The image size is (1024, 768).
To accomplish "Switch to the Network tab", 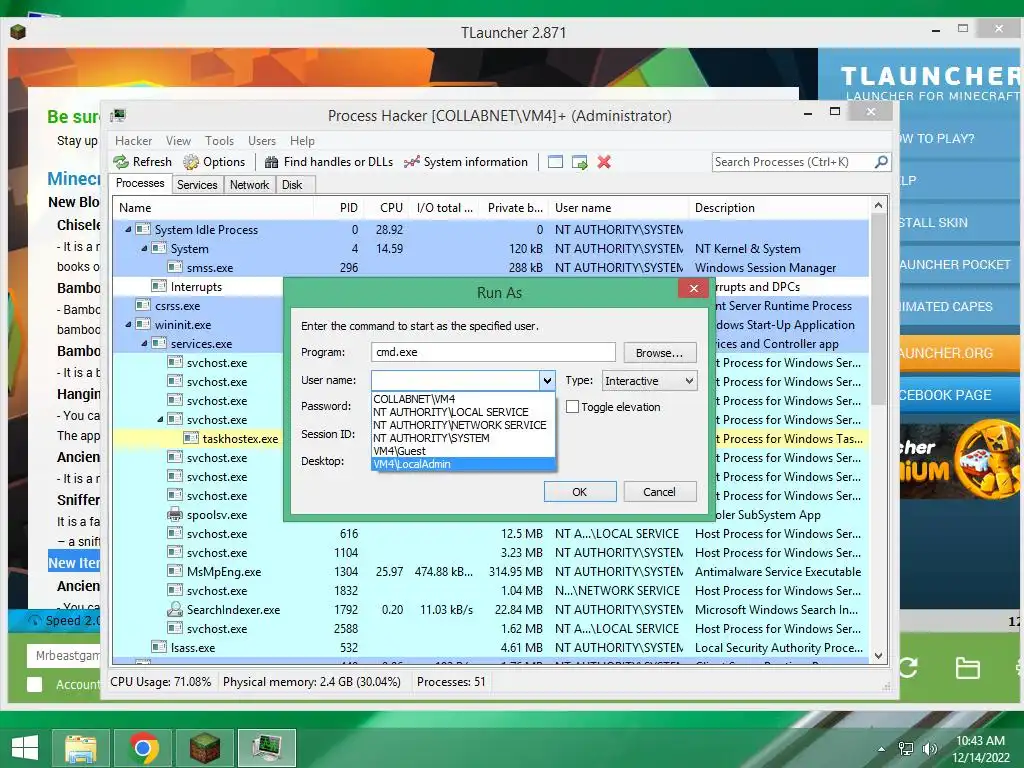I will point(249,185).
